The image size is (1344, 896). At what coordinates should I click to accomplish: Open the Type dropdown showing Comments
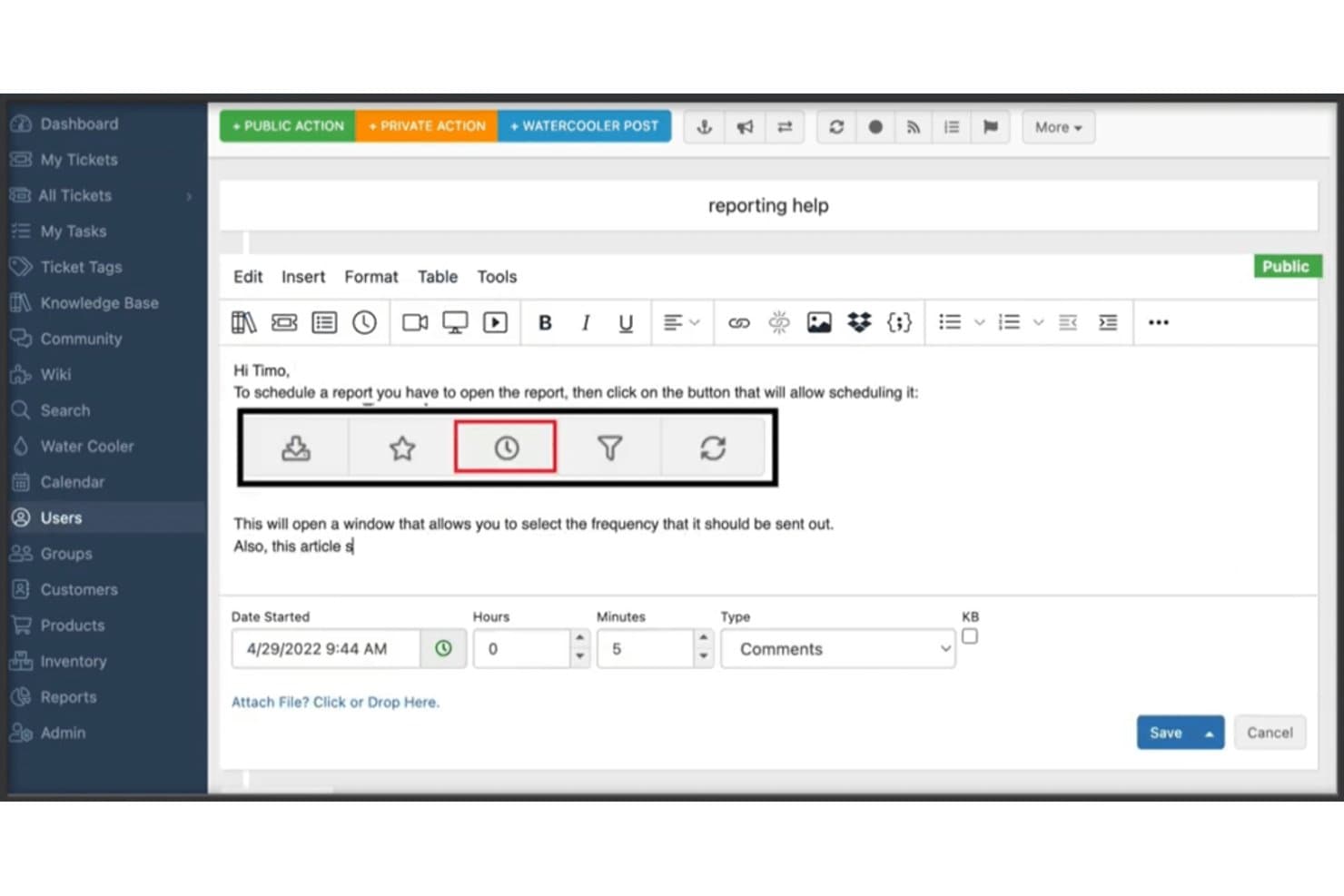pos(838,649)
